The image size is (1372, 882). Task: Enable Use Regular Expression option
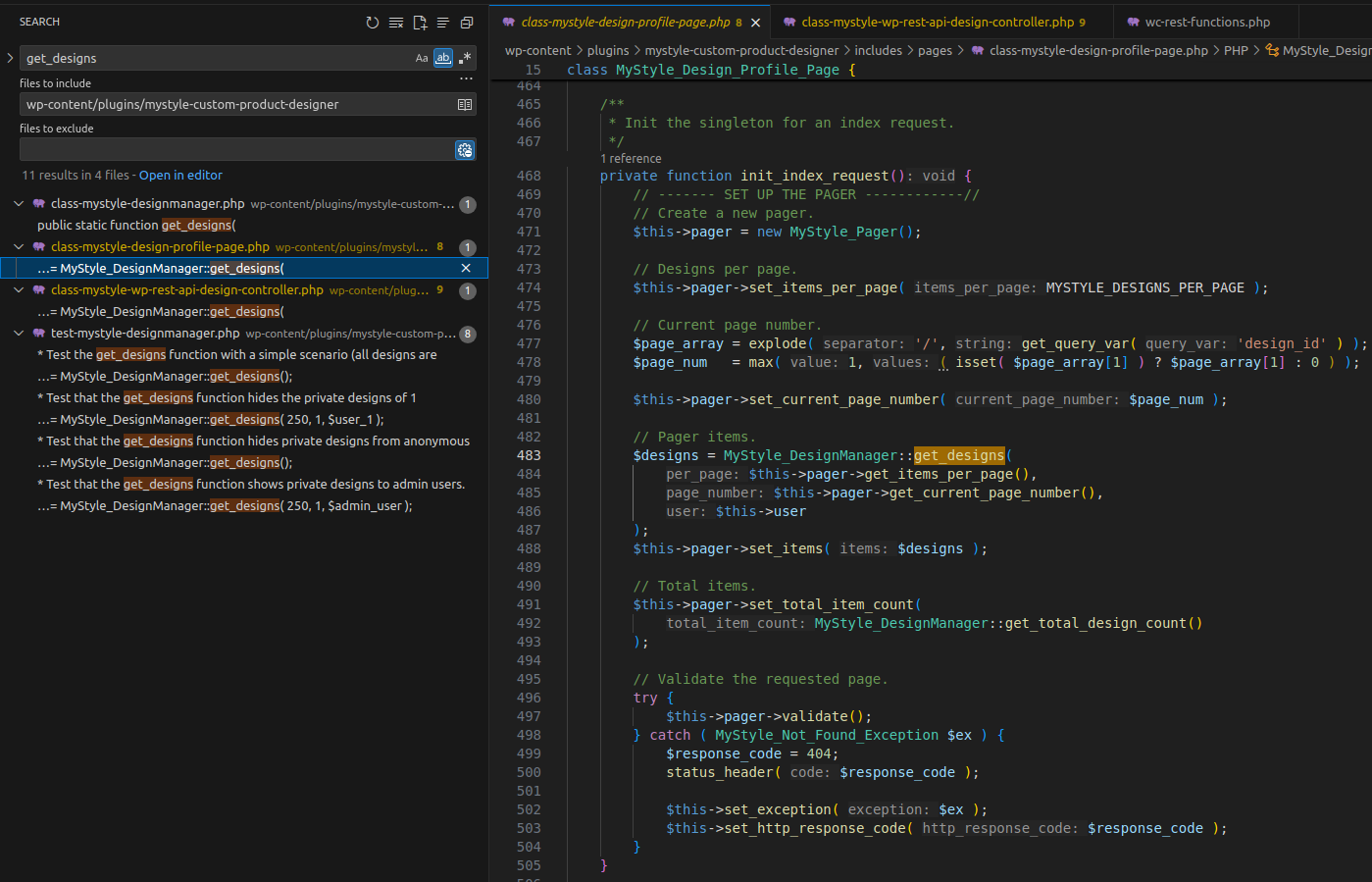[465, 58]
